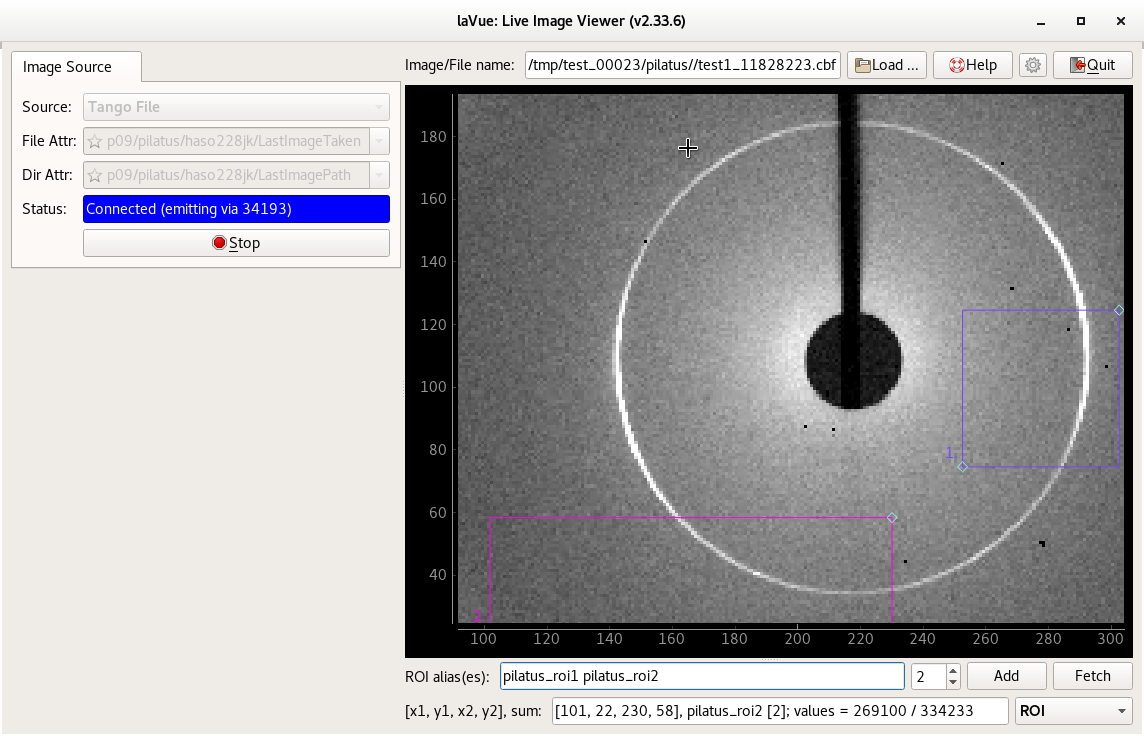The image size is (1144, 736).
Task: Click the gear configuration icon
Action: [x=1033, y=65]
